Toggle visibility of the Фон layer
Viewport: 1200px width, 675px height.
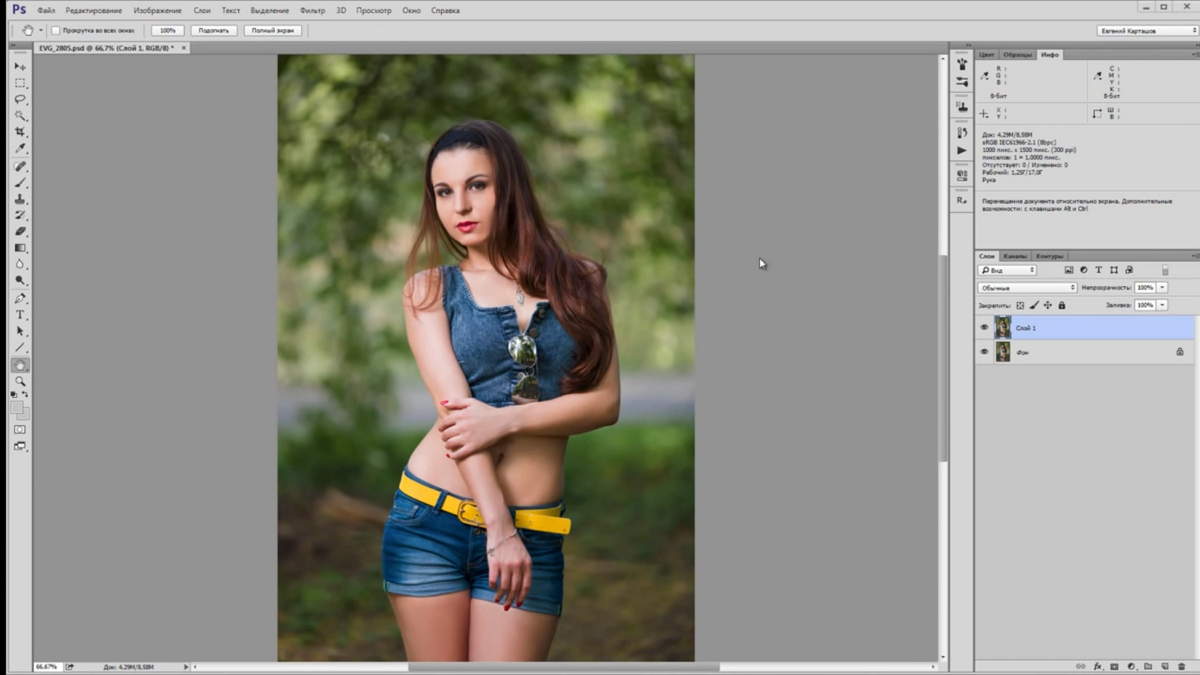point(984,352)
